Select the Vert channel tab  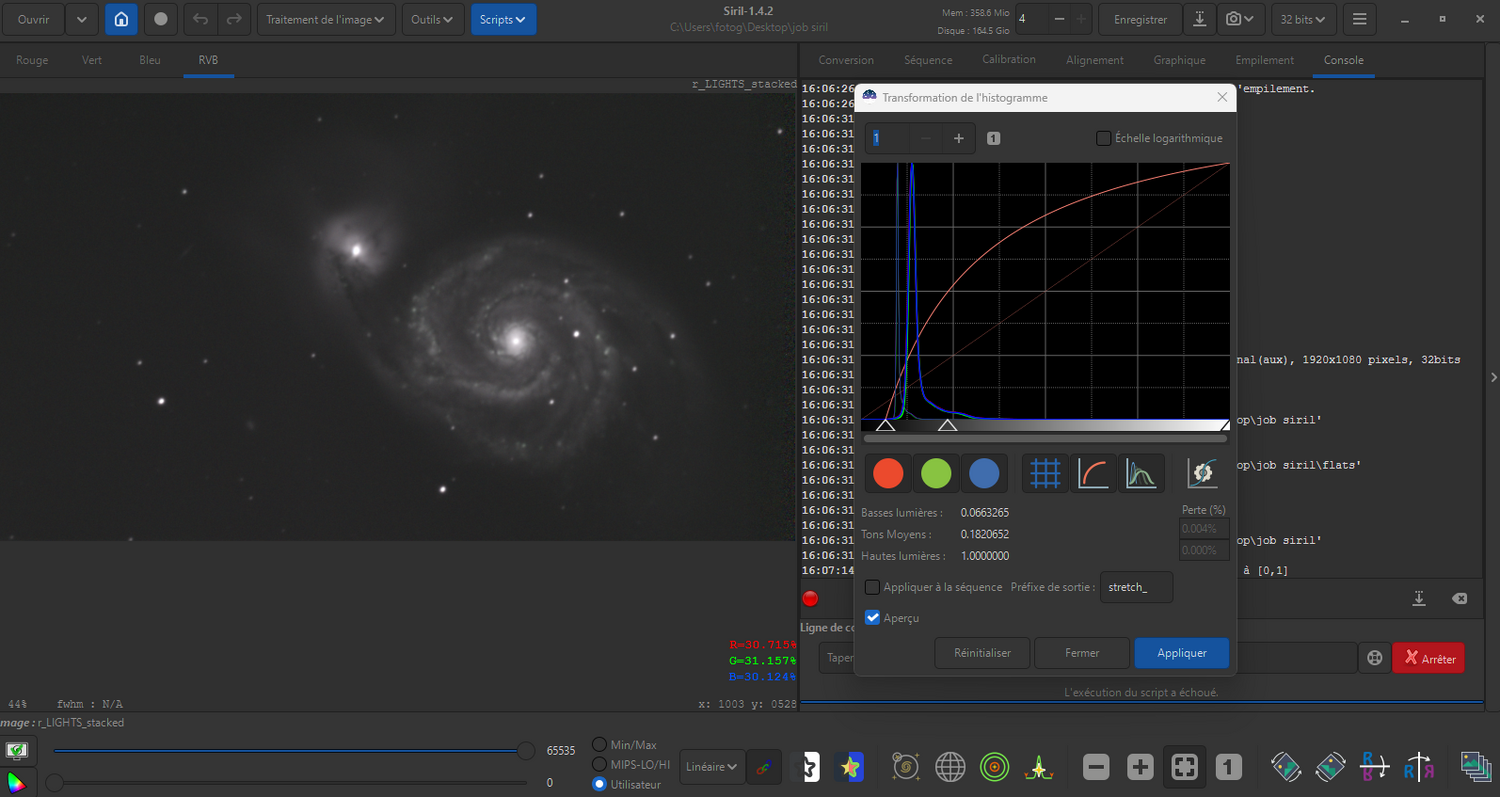pos(91,60)
